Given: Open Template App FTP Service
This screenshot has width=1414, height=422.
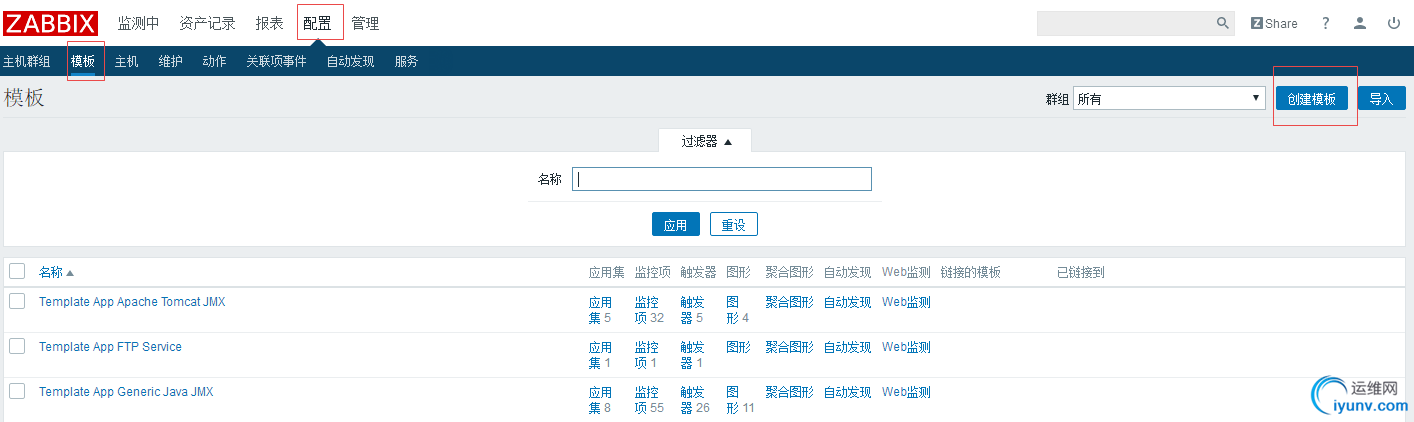Looking at the screenshot, I should click(110, 347).
